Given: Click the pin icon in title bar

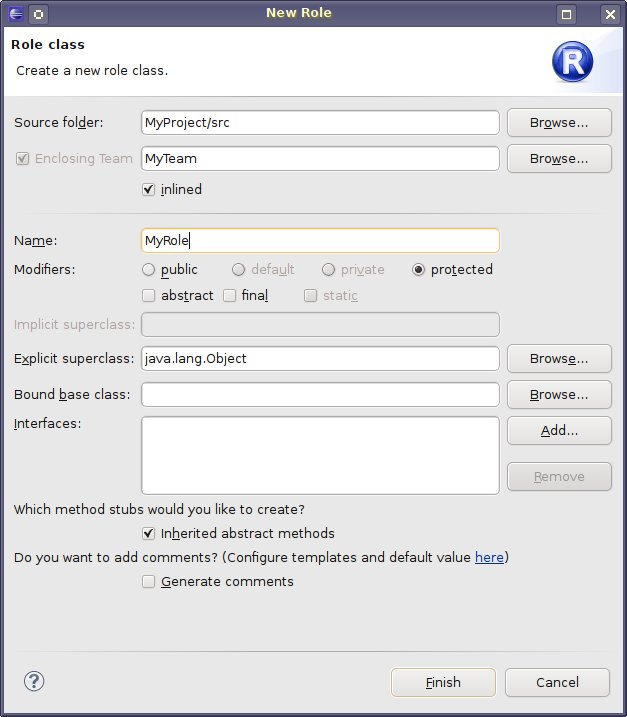Looking at the screenshot, I should pyautogui.click(x=38, y=13).
